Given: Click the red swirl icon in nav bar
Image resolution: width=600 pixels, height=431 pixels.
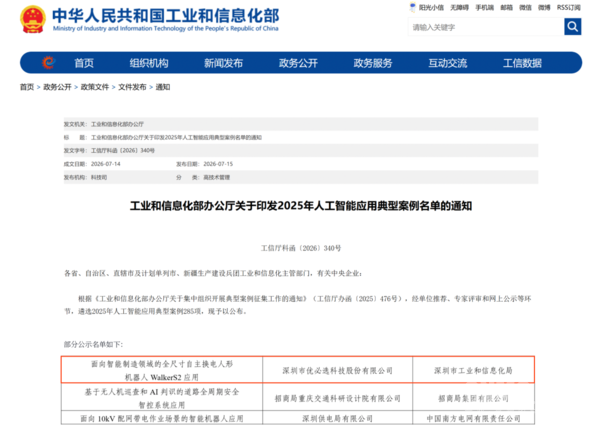Looking at the screenshot, I should (49, 62).
